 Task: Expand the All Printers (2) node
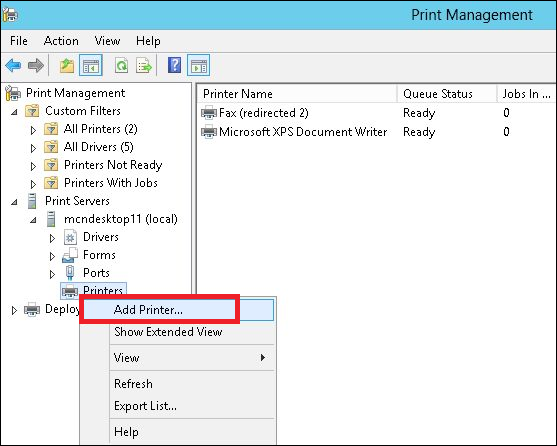33,130
